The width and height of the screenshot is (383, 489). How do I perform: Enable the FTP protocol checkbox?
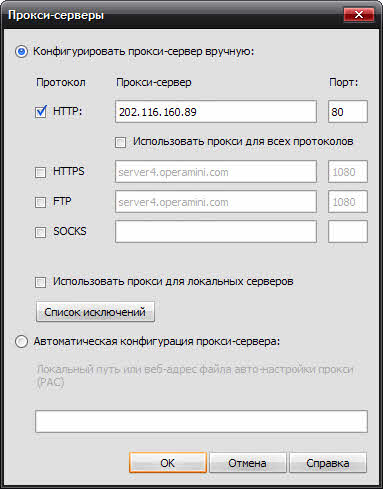tap(41, 202)
